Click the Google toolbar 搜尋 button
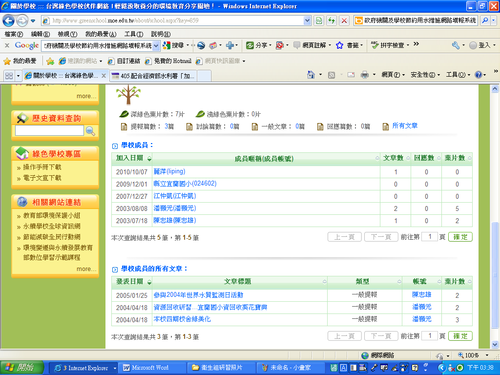Image resolution: width=500 pixels, height=375 pixels. pos(174,45)
